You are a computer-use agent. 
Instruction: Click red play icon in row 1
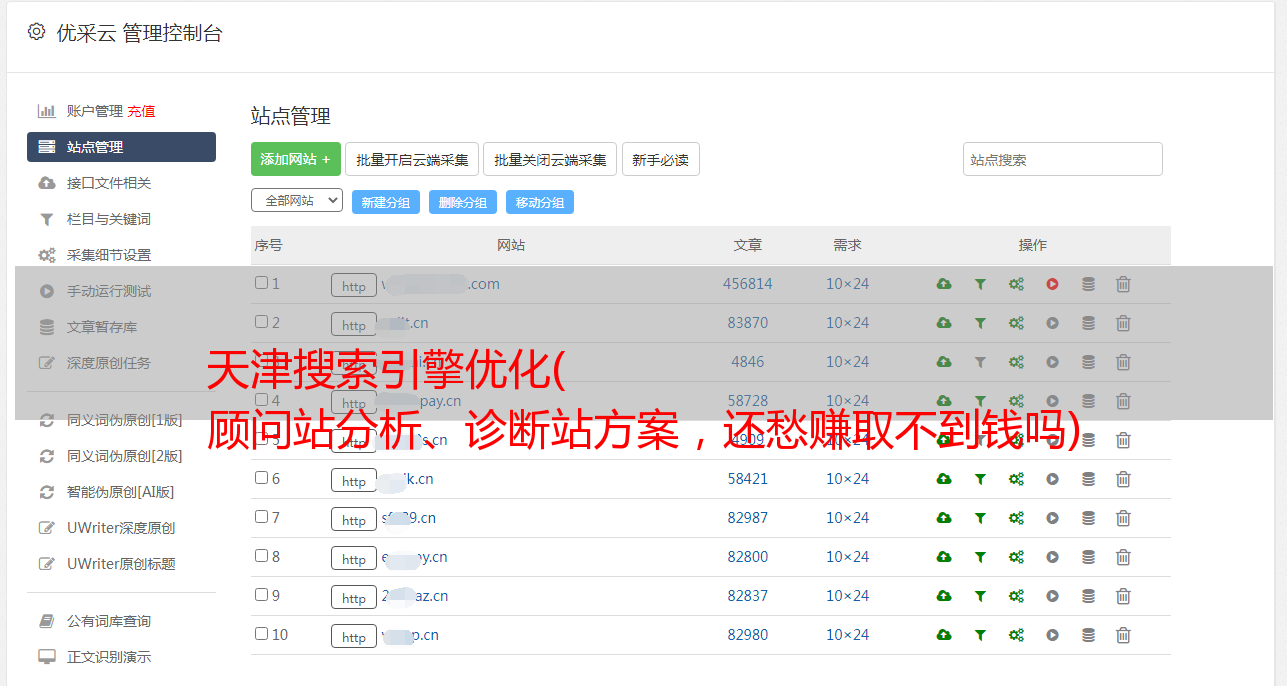click(1052, 284)
